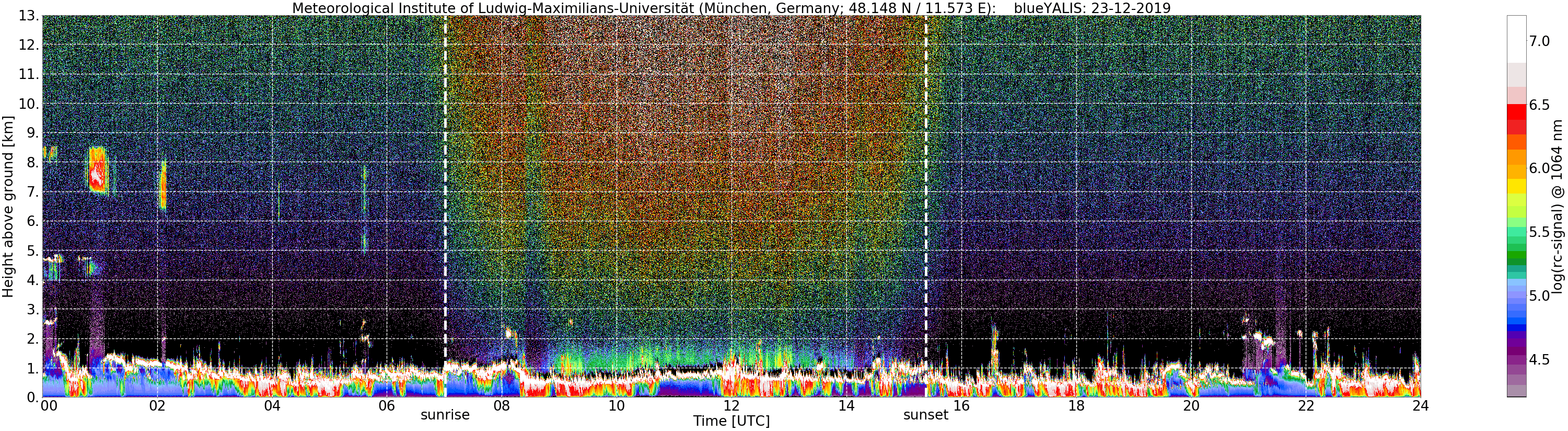Click the "Height above ground [km]" axis label

[8, 206]
